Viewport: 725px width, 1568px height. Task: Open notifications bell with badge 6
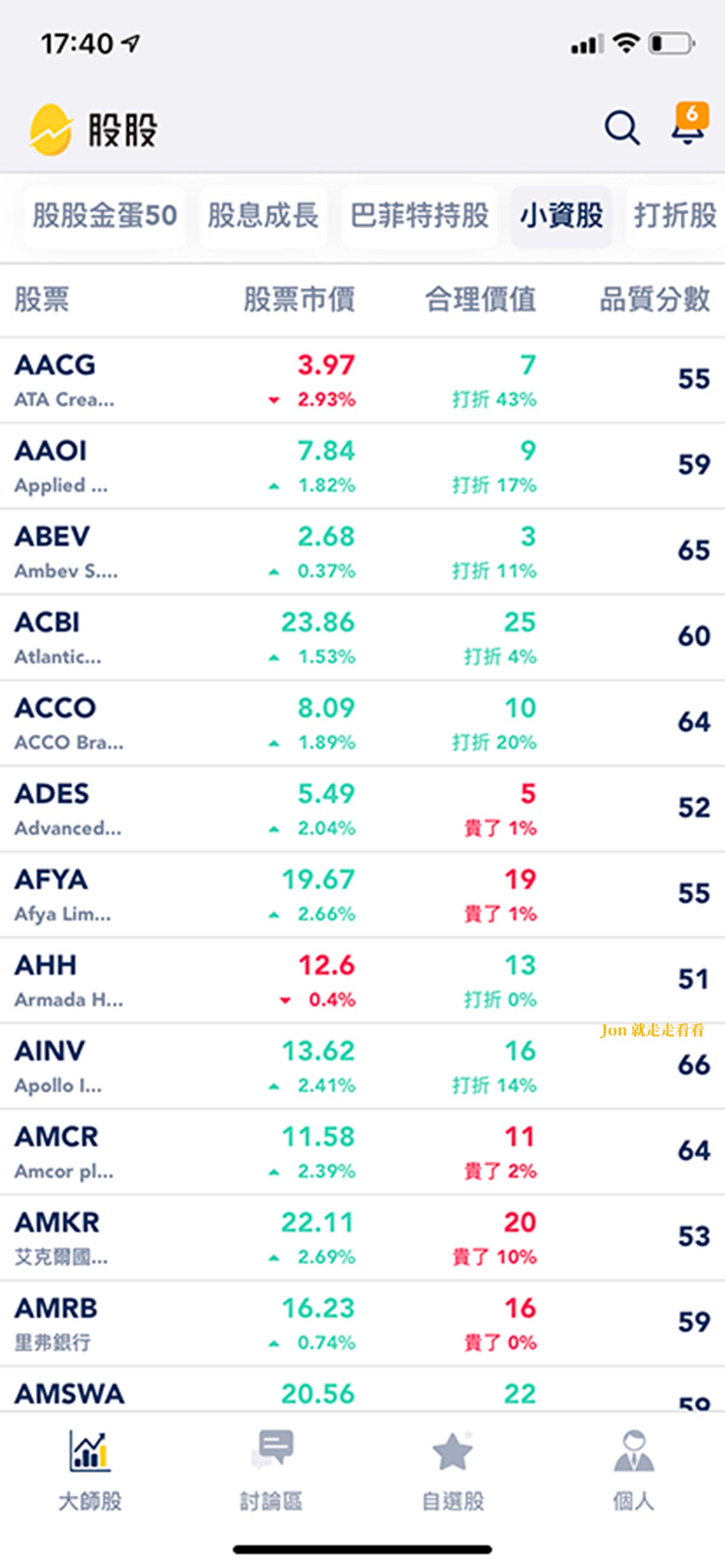coord(689,124)
